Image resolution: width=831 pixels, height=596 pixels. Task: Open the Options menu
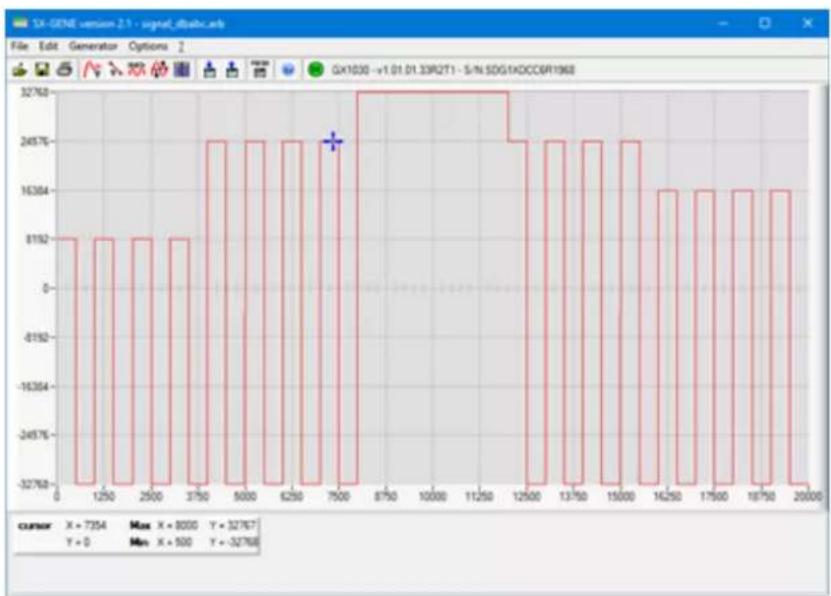148,46
